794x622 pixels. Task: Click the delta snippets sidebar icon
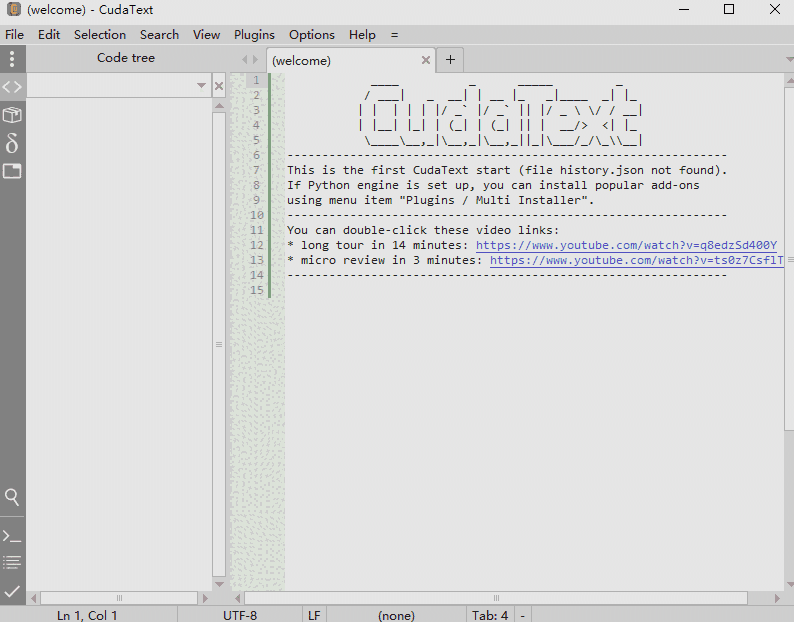[x=12, y=143]
